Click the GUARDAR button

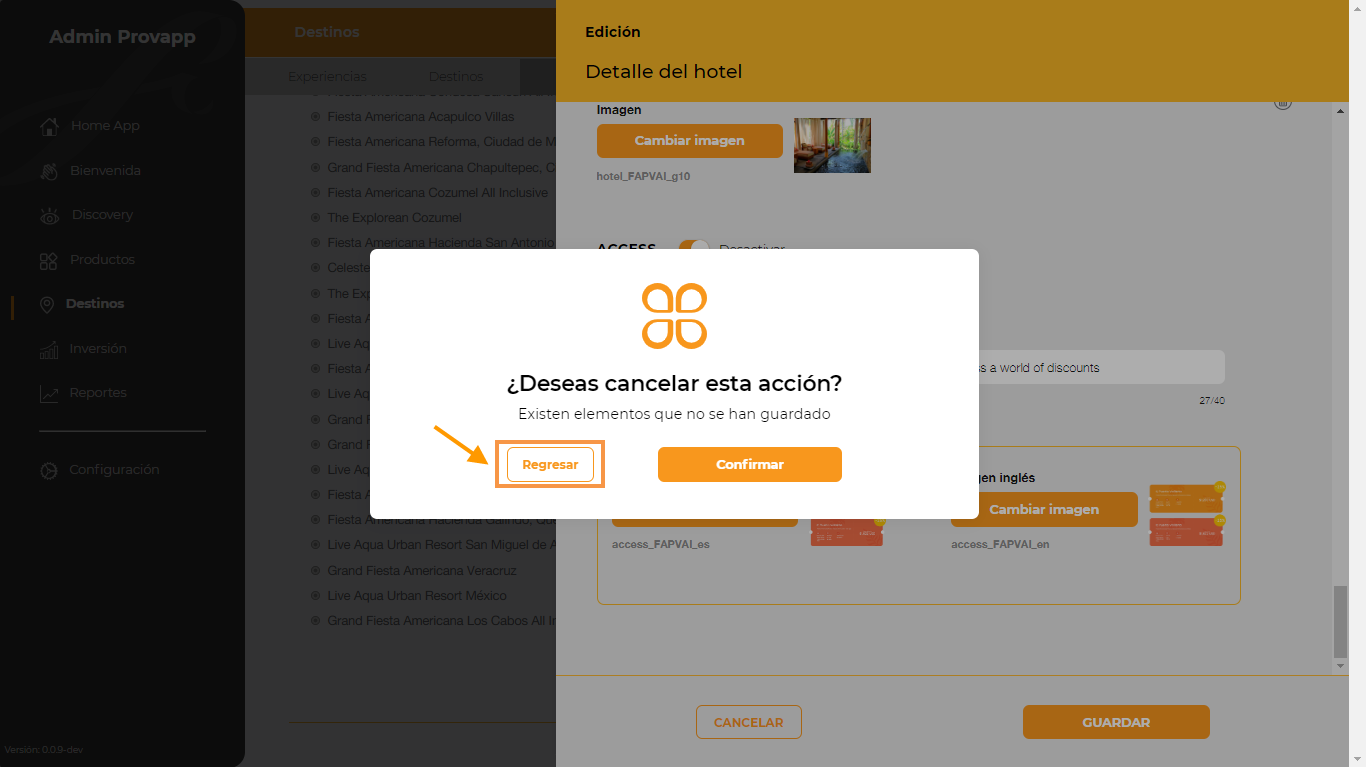(1116, 722)
